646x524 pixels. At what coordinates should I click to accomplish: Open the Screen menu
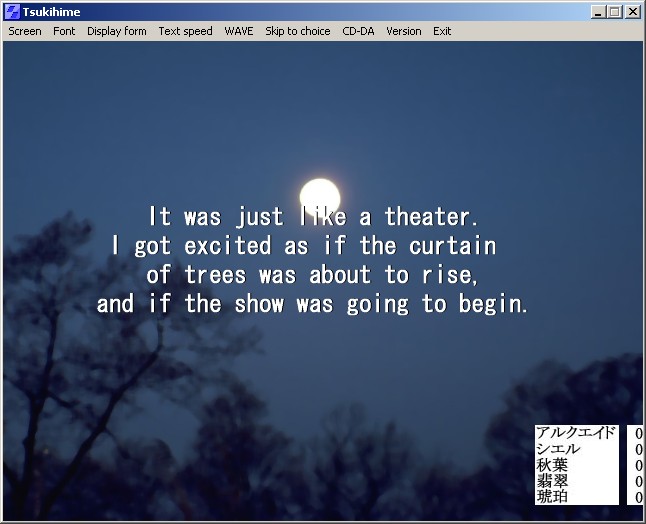point(25,31)
